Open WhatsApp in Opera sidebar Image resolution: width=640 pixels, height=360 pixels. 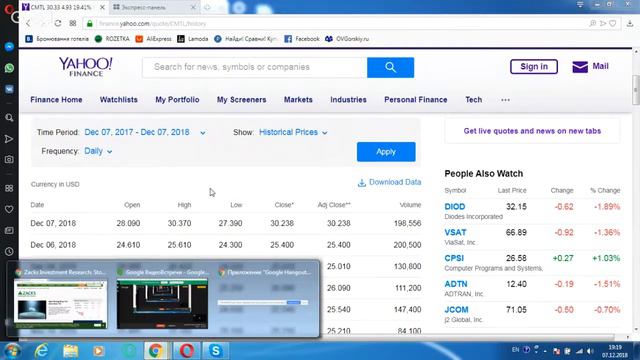(9, 68)
